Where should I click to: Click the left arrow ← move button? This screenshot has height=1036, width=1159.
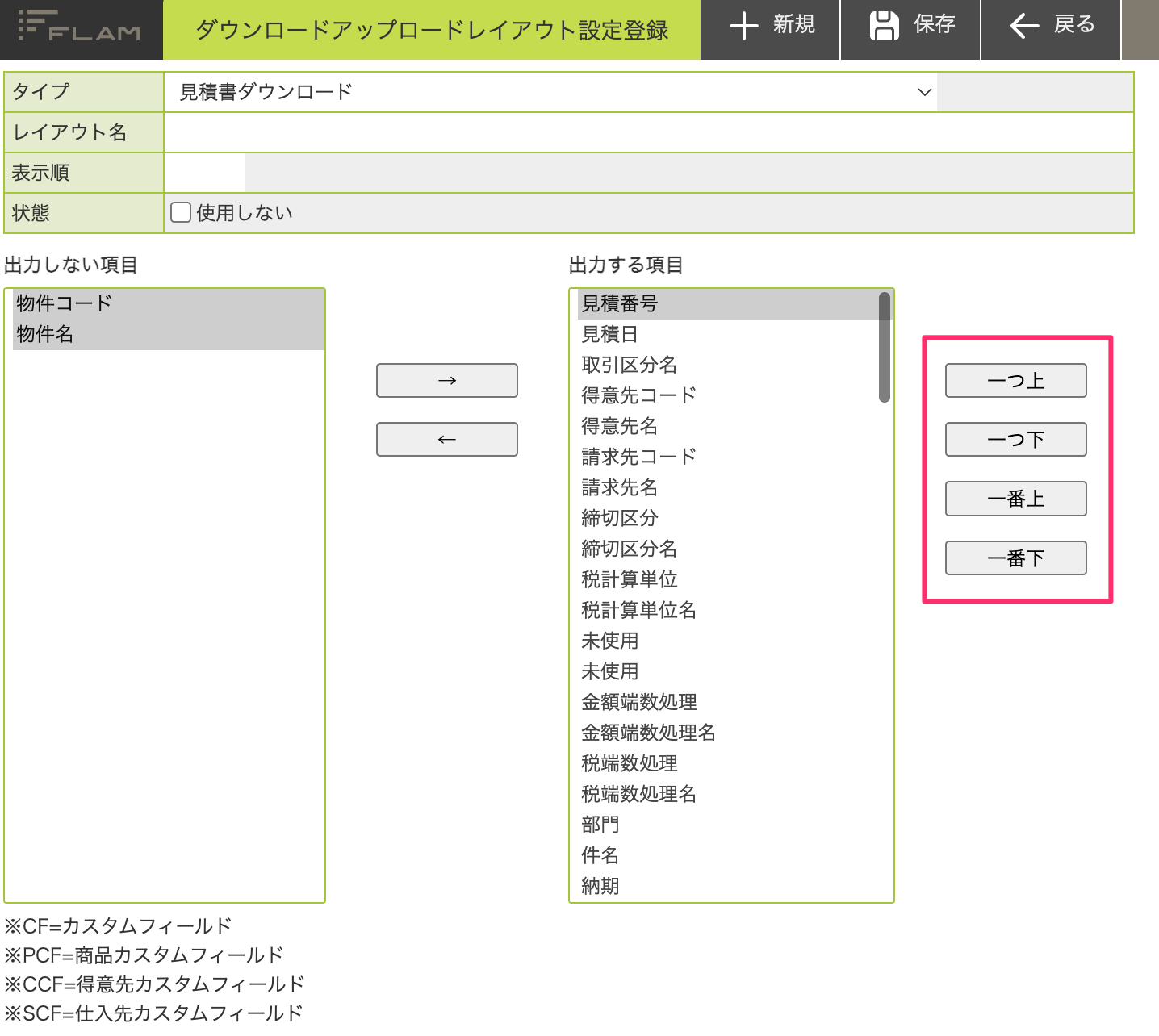tap(447, 439)
